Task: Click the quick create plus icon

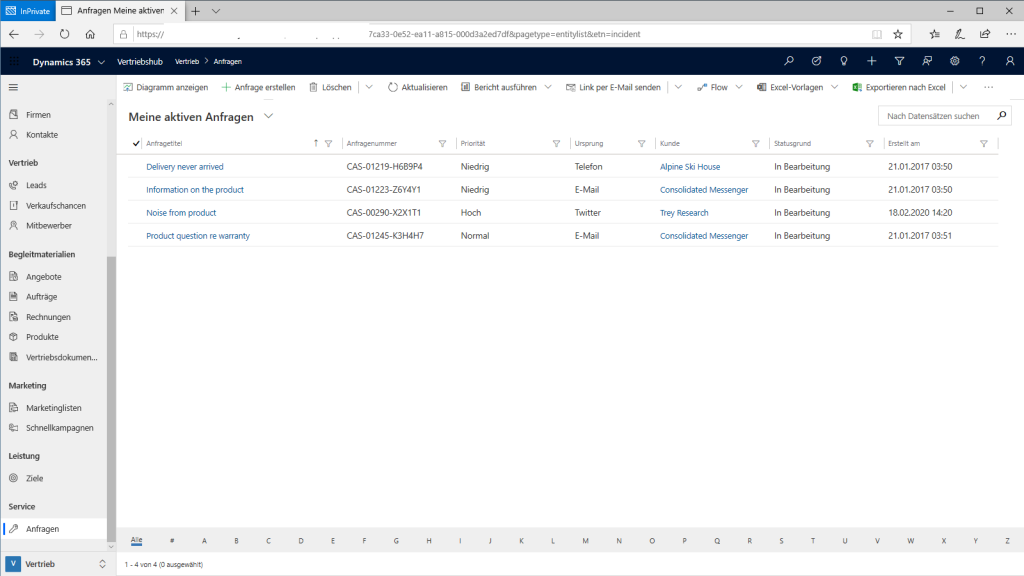Action: 871,61
